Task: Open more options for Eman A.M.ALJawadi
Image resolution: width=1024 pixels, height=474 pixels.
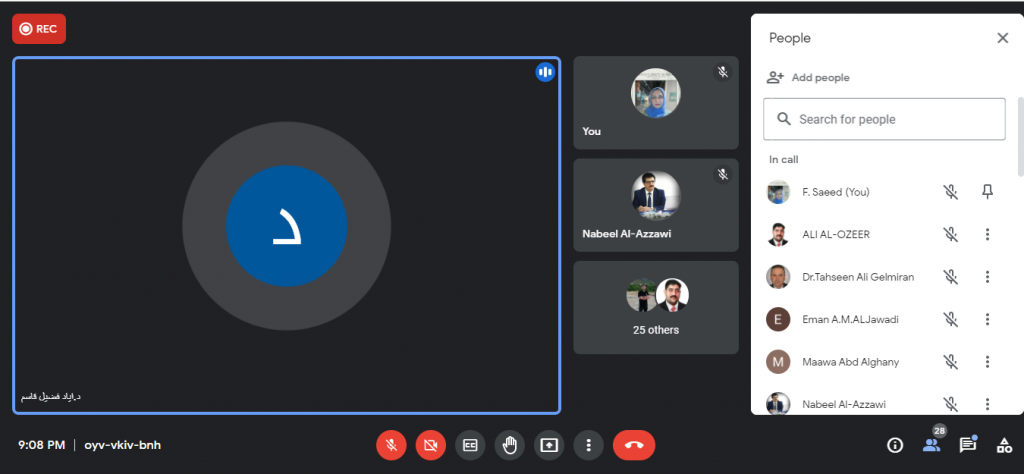Action: pos(987,319)
